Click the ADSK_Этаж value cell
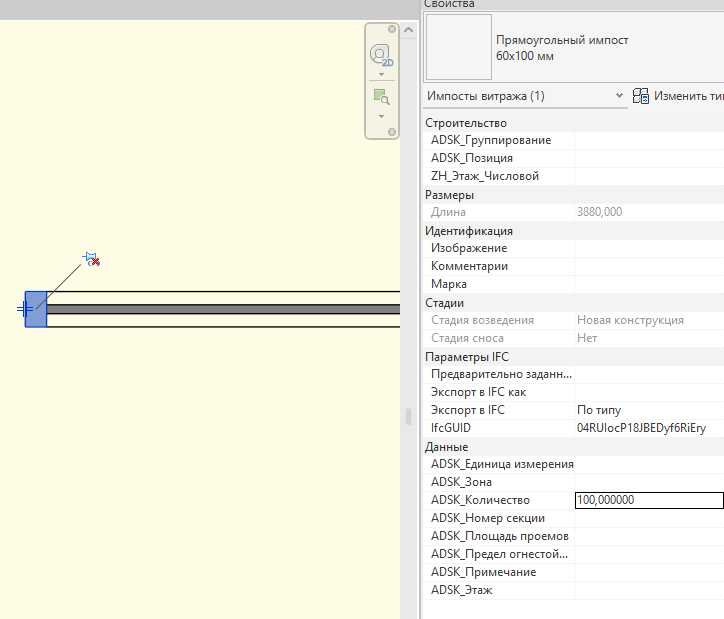724x619 pixels. (x=649, y=590)
